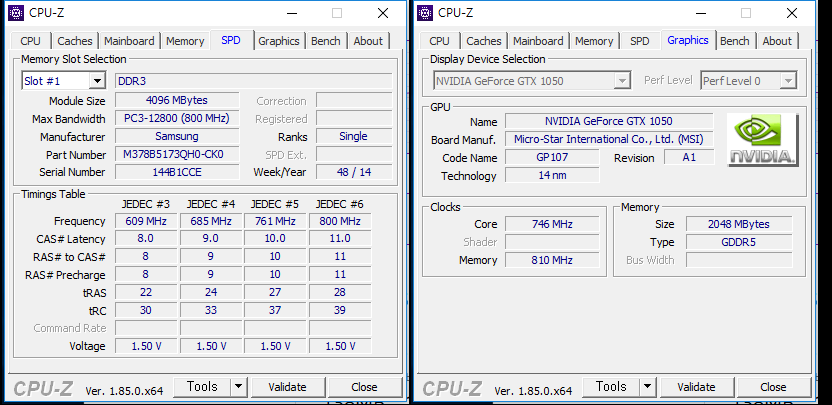Open About tab in right window
Viewport: 832px width, 405px height.
pos(777,41)
